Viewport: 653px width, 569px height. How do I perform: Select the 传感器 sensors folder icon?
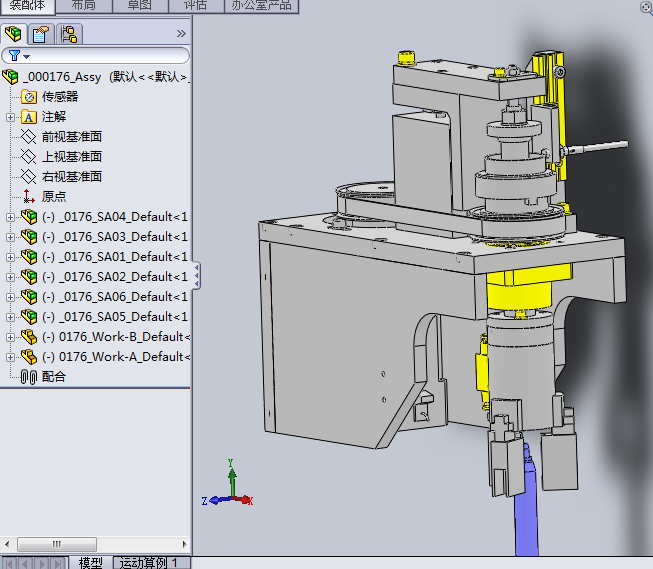[x=28, y=97]
